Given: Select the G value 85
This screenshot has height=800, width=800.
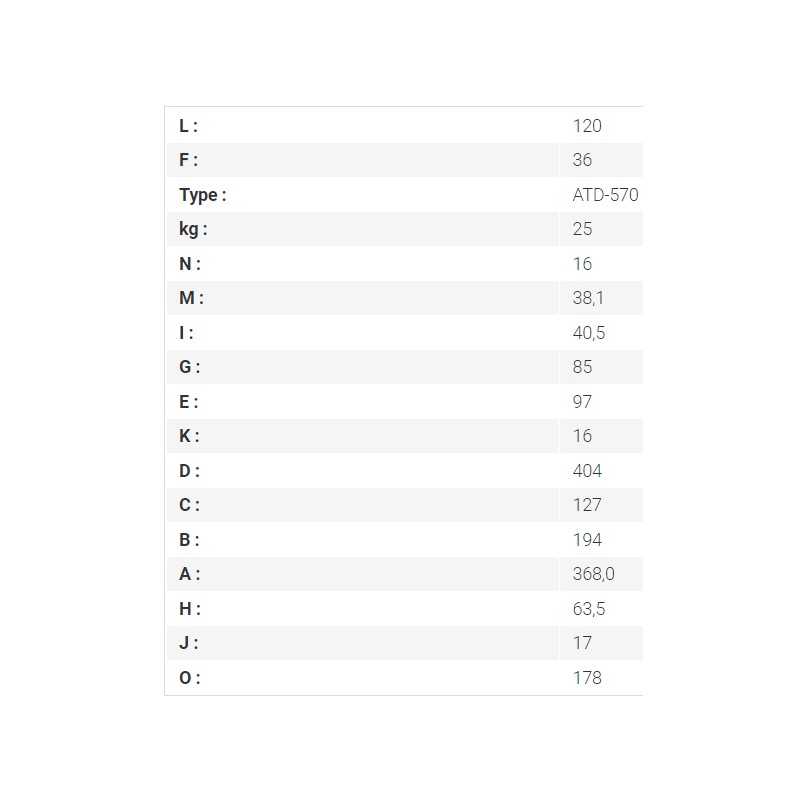Looking at the screenshot, I should [x=582, y=366].
